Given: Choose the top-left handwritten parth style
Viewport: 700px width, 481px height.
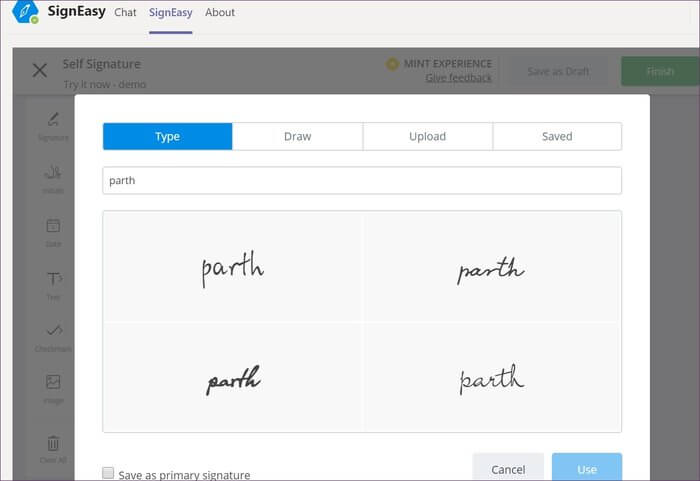Looking at the screenshot, I should [233, 268].
